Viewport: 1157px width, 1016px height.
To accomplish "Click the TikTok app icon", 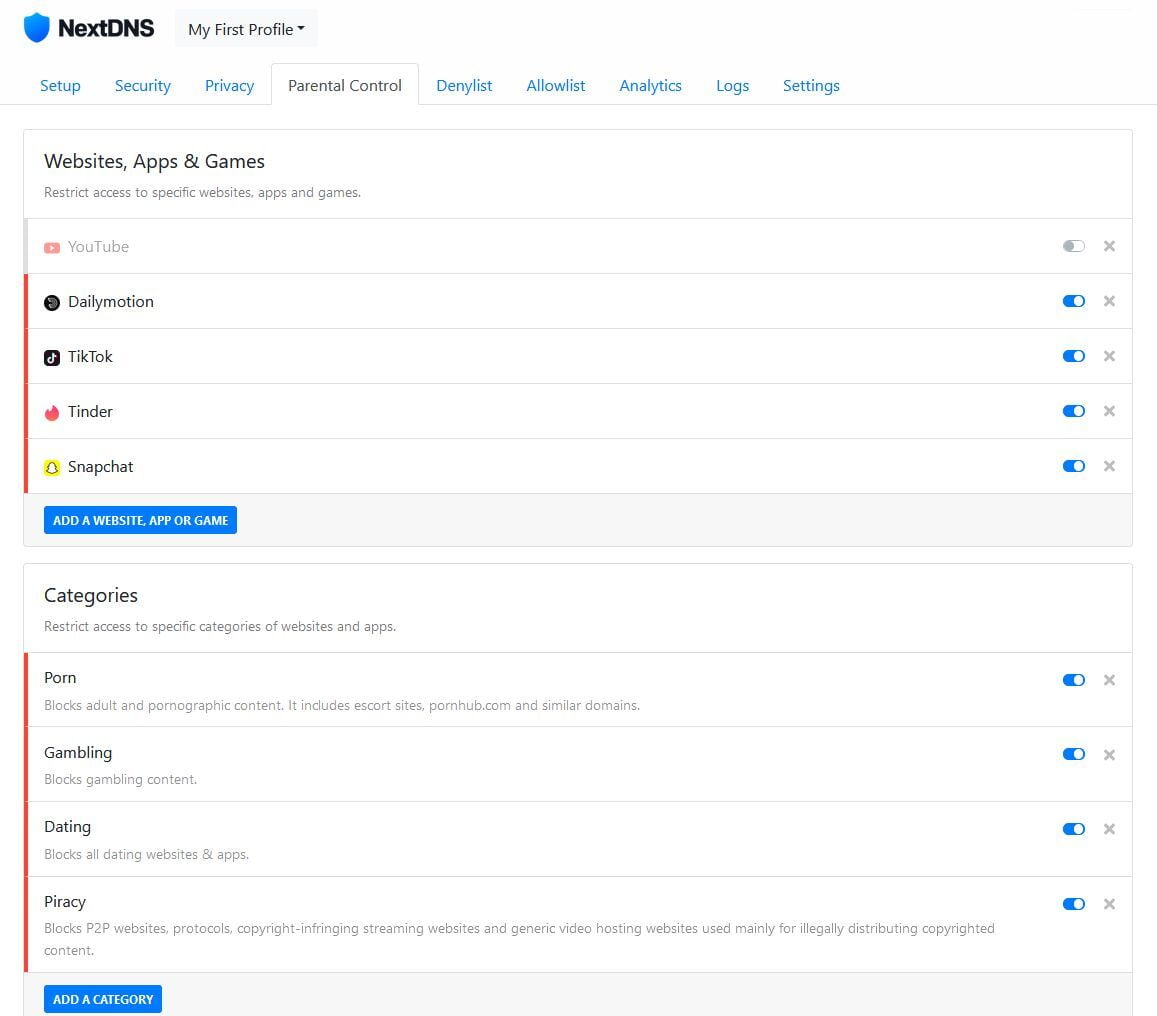I will point(52,357).
